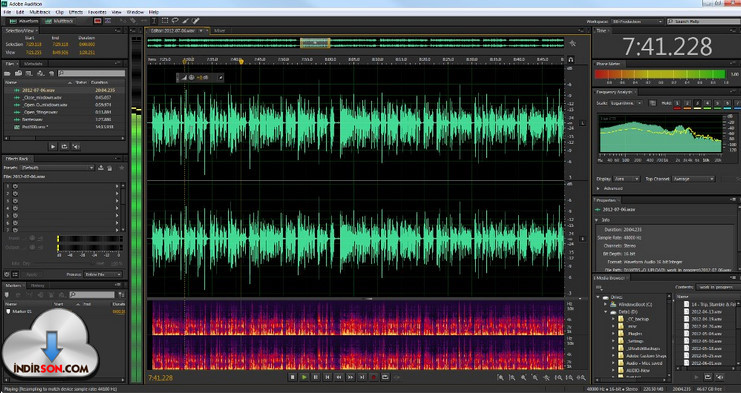Click Rewind in the transport

[x=339, y=377]
